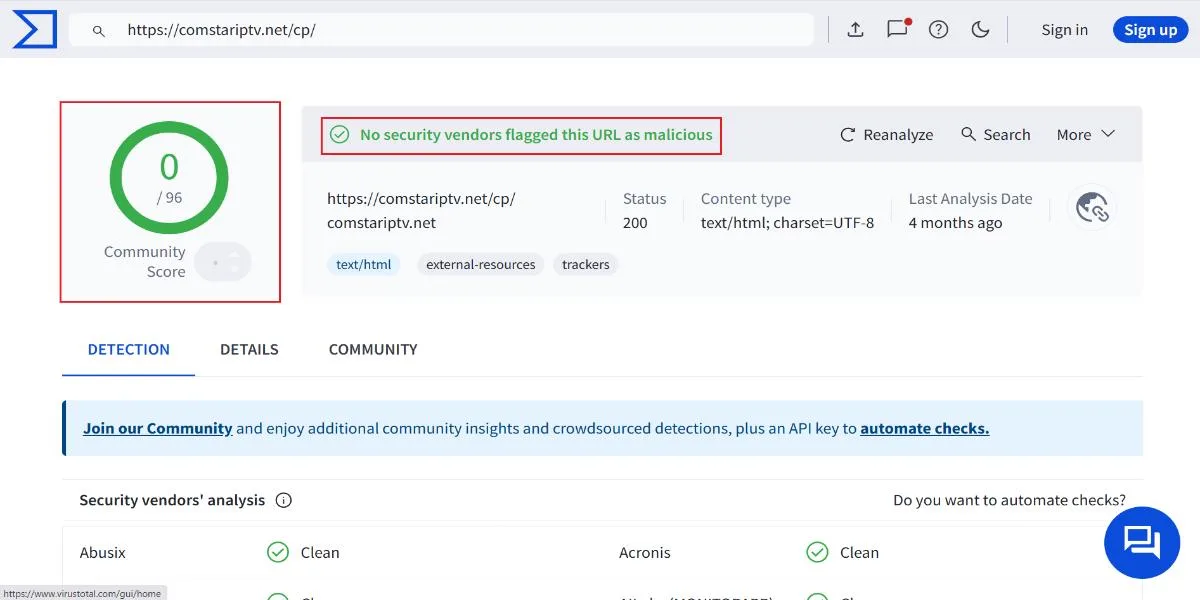Click Do you want to automate checks?
This screenshot has height=600, width=1200.
click(x=1009, y=500)
